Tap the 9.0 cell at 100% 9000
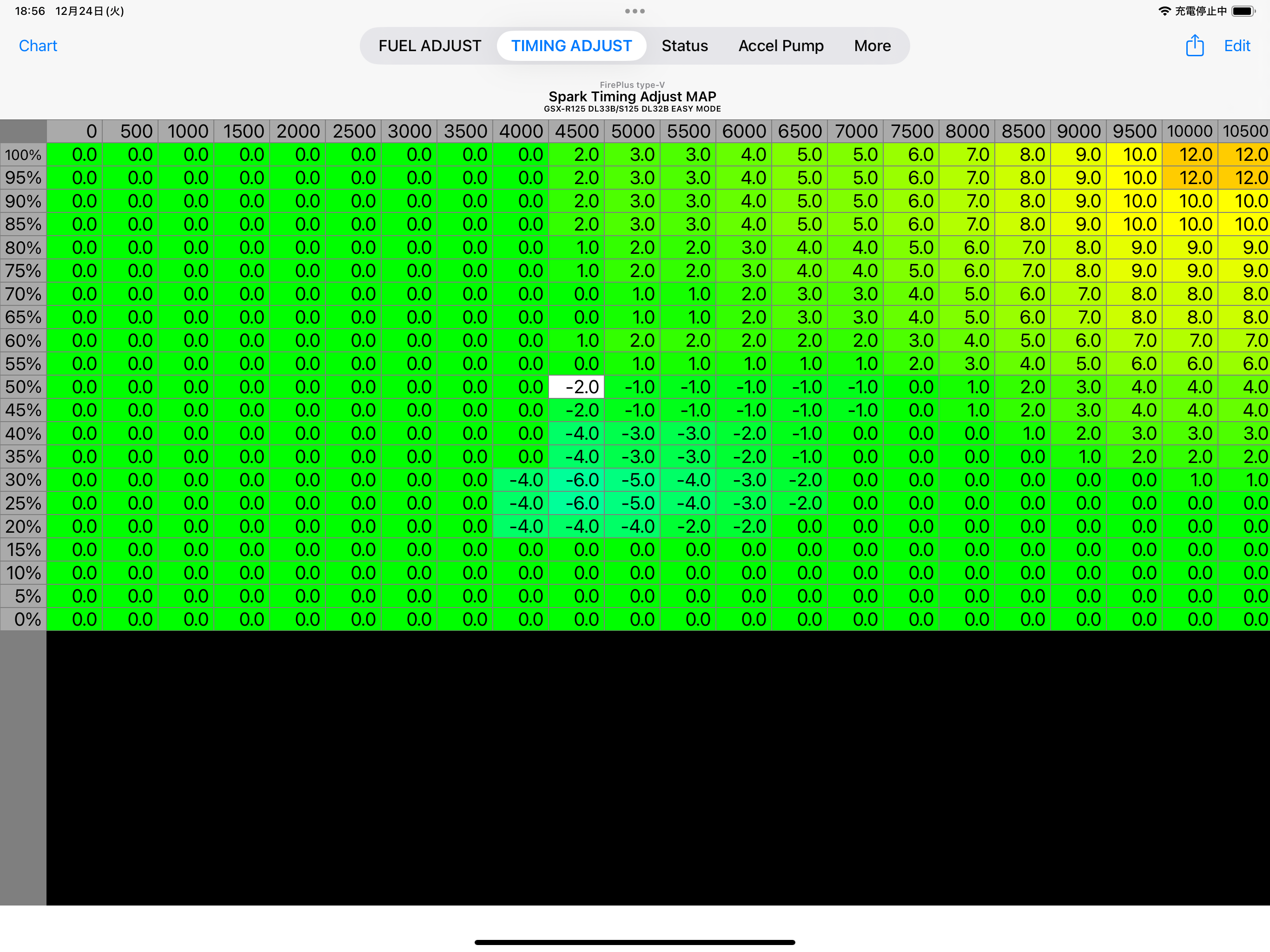Screen dimensions: 1270x952 1078,155
